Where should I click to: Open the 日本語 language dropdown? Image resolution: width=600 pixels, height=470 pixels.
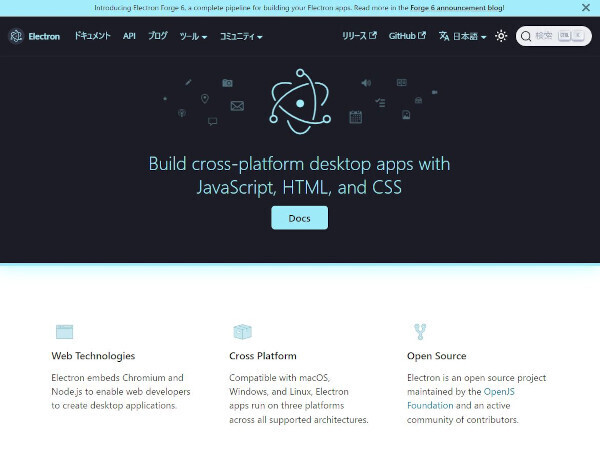click(462, 36)
